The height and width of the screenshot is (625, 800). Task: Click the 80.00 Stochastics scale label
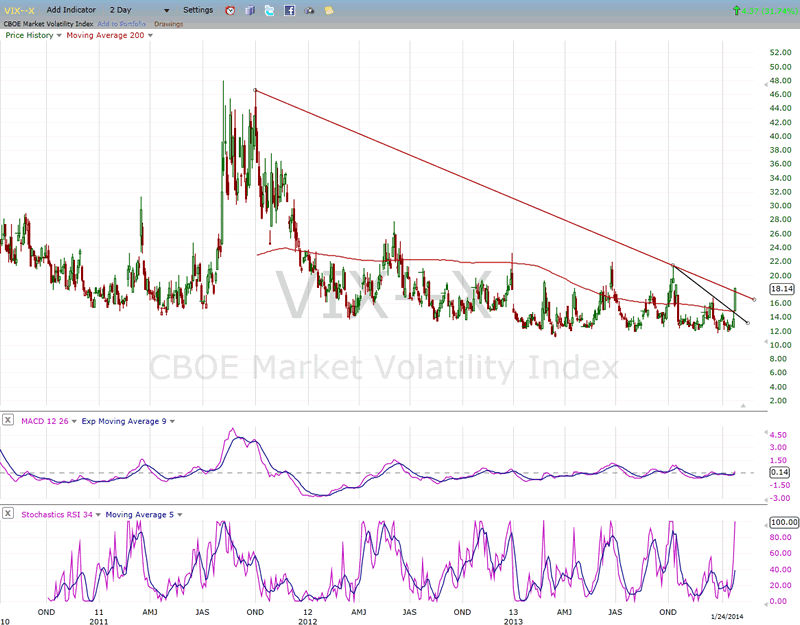click(x=780, y=537)
